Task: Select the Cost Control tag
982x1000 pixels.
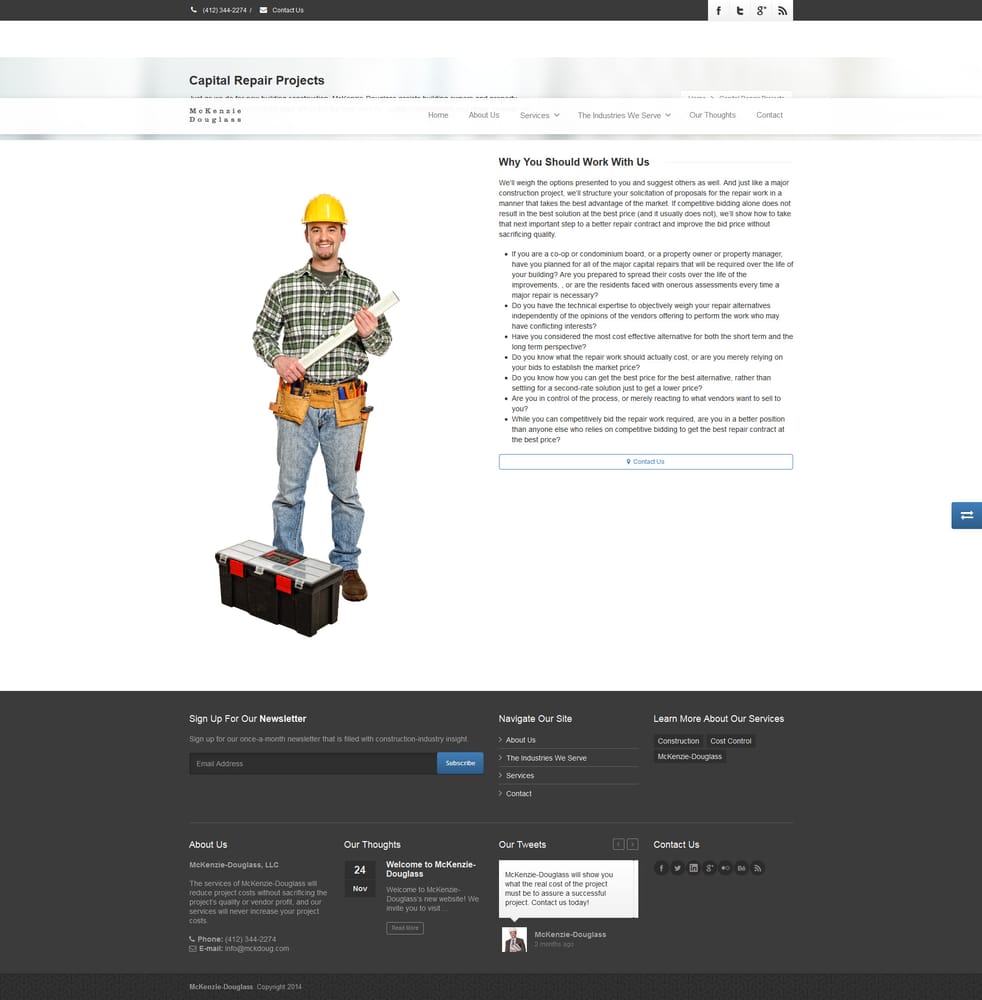Action: (731, 741)
